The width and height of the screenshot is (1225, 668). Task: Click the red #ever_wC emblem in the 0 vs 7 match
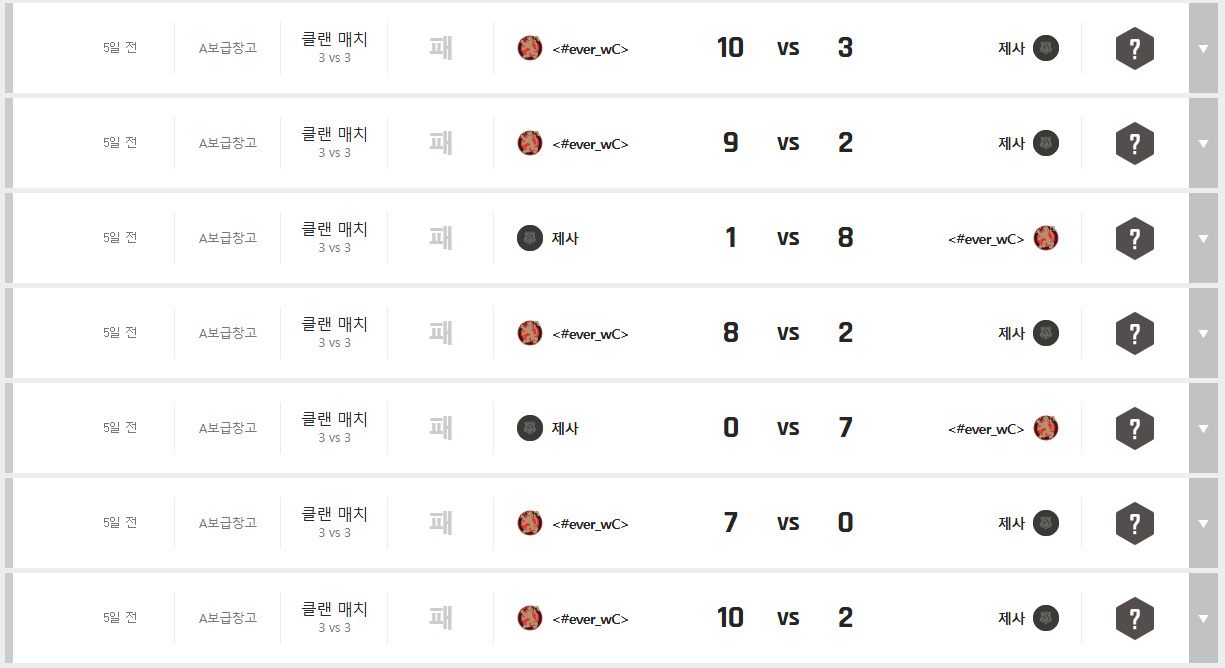point(1046,428)
